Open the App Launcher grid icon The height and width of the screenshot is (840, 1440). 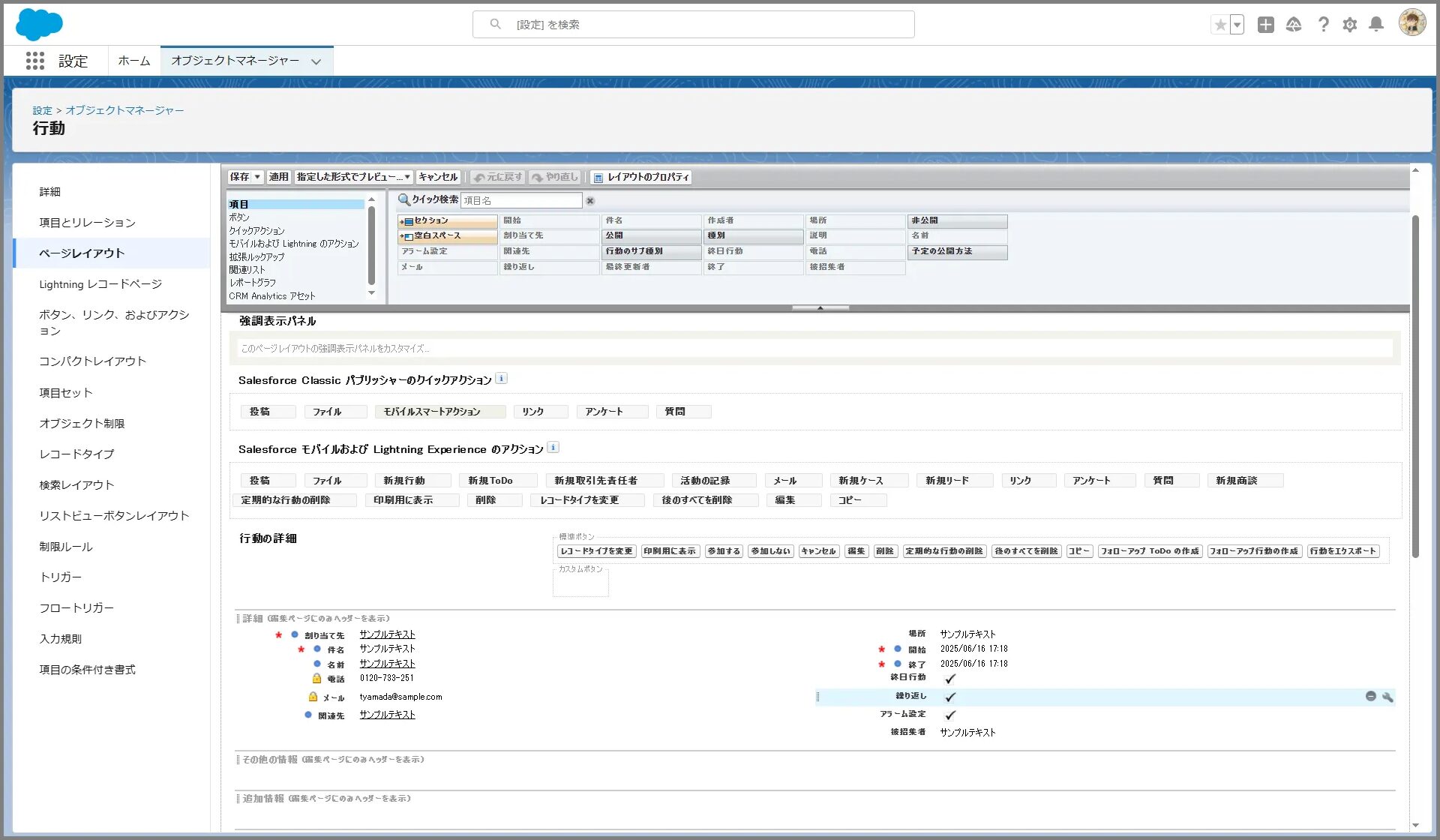[34, 61]
